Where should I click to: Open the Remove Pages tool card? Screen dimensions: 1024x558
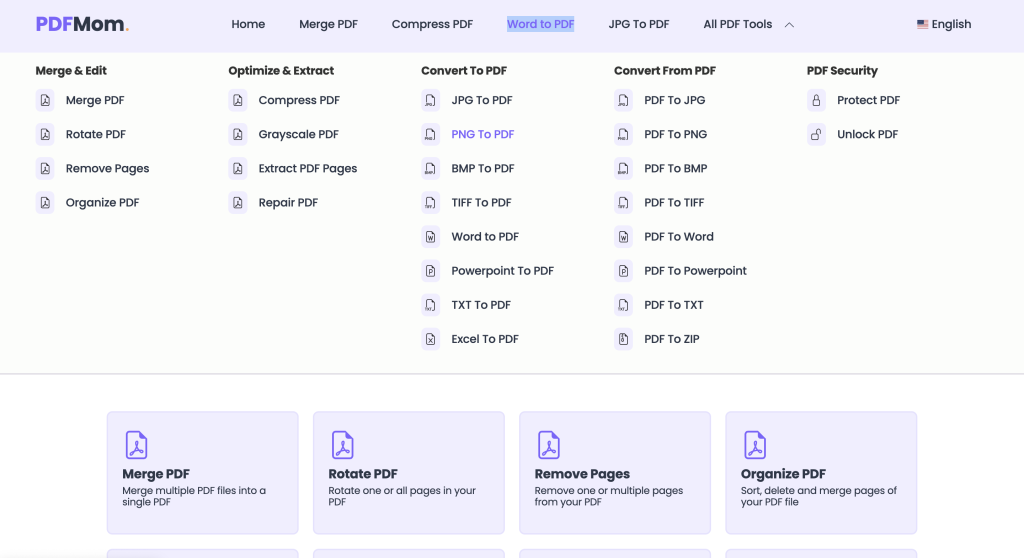pyautogui.click(x=614, y=472)
